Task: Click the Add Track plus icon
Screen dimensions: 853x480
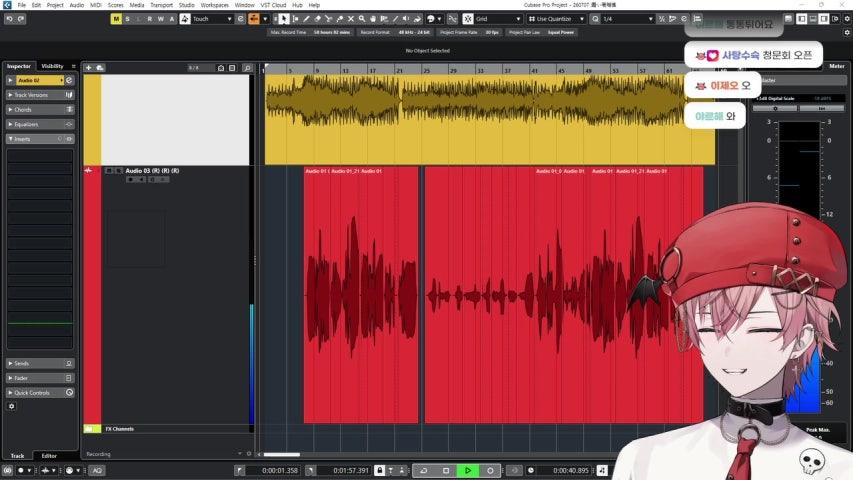Action: tap(89, 67)
